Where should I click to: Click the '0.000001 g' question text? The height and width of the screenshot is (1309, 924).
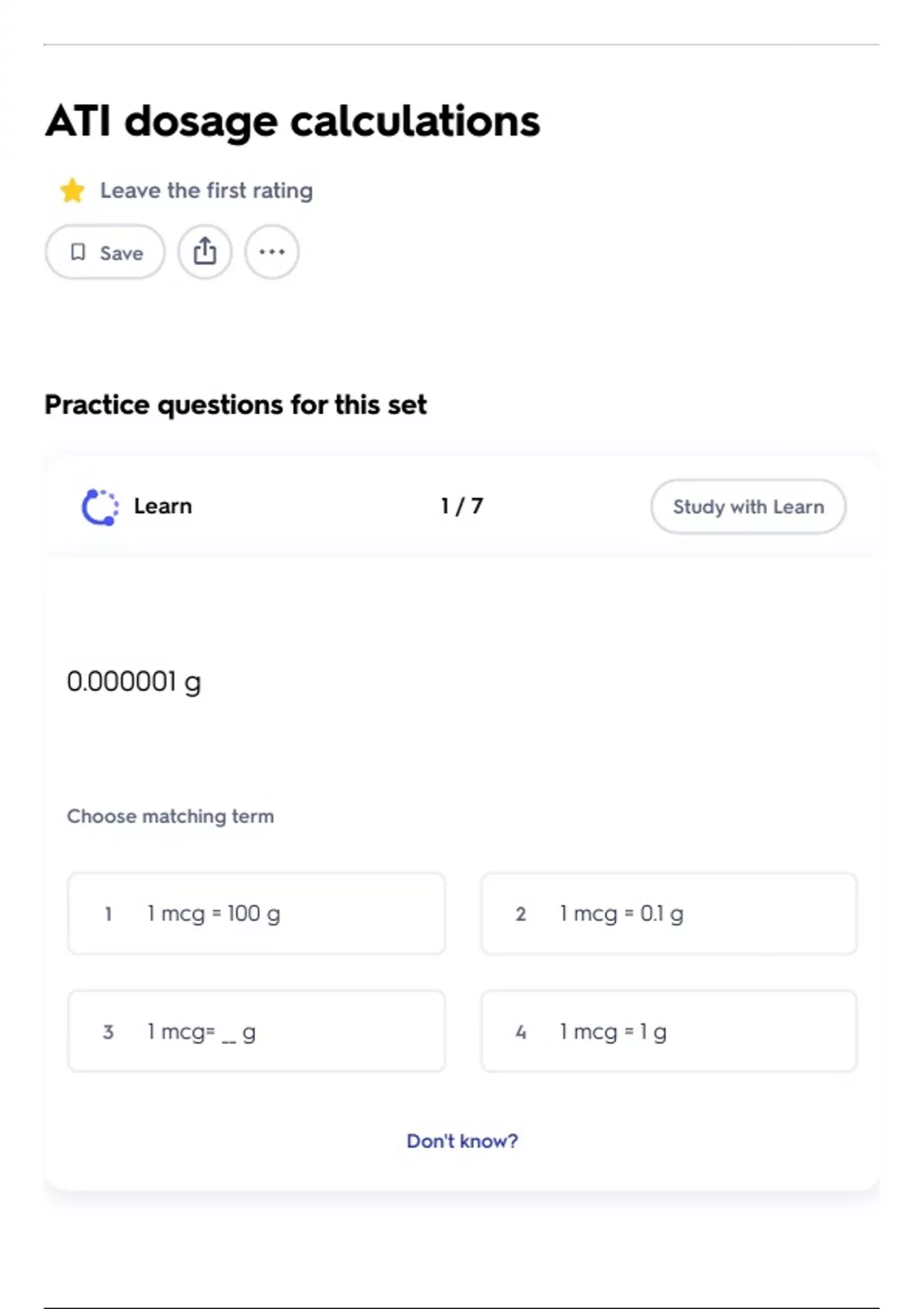(x=134, y=681)
